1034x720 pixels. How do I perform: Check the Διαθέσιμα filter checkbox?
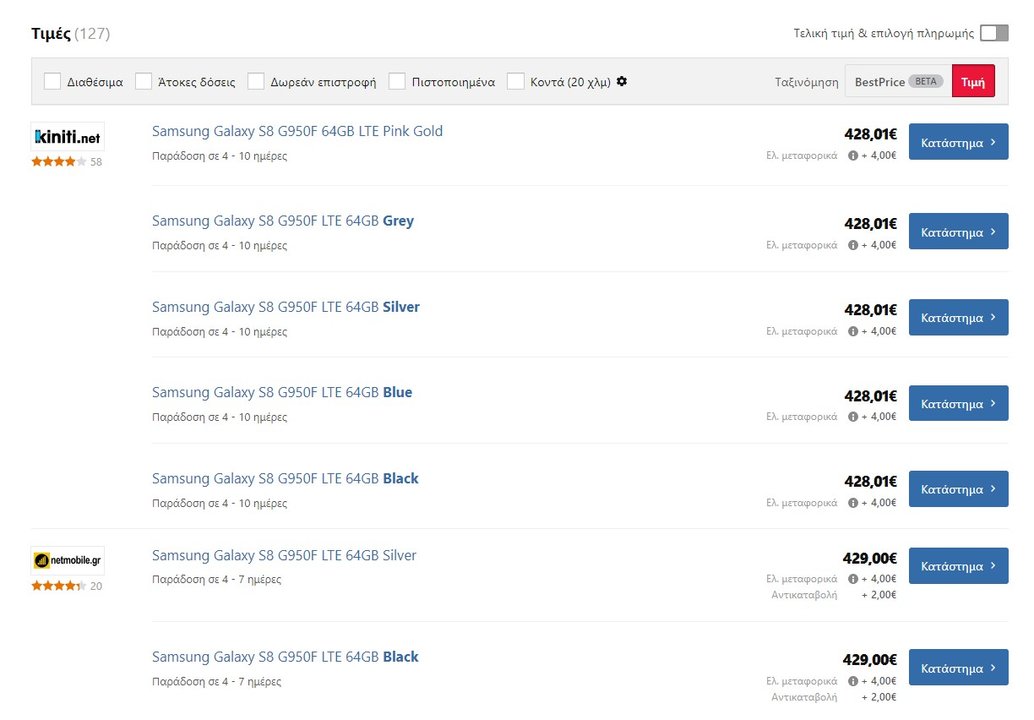(x=52, y=81)
